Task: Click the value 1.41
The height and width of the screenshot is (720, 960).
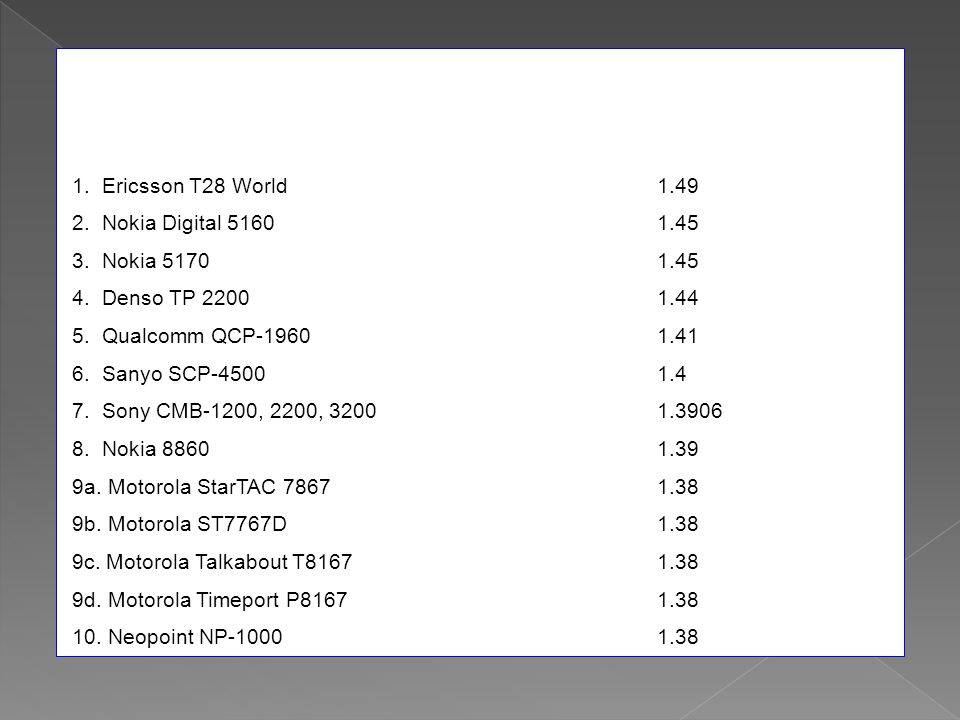Action: (677, 336)
